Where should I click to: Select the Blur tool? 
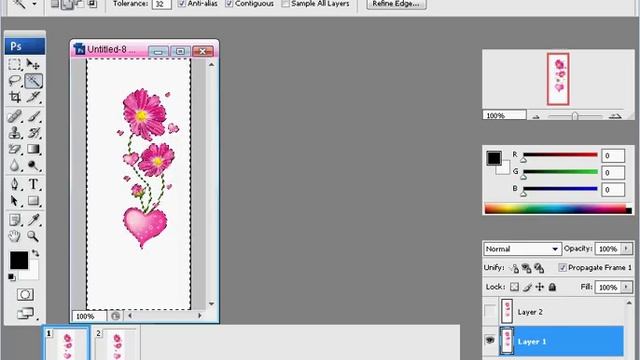tap(15, 165)
